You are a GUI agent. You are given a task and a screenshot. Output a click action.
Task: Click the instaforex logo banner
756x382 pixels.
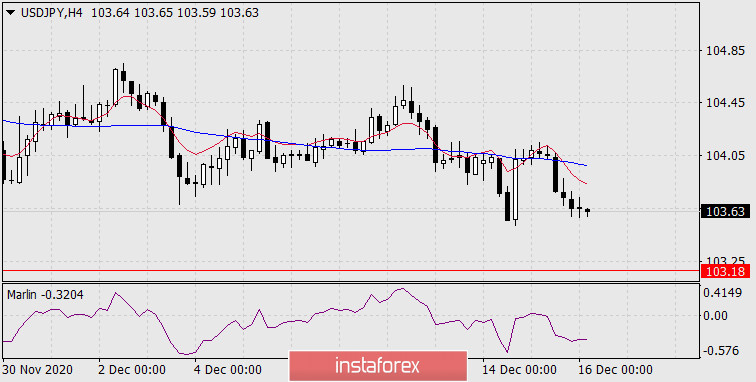(378, 366)
